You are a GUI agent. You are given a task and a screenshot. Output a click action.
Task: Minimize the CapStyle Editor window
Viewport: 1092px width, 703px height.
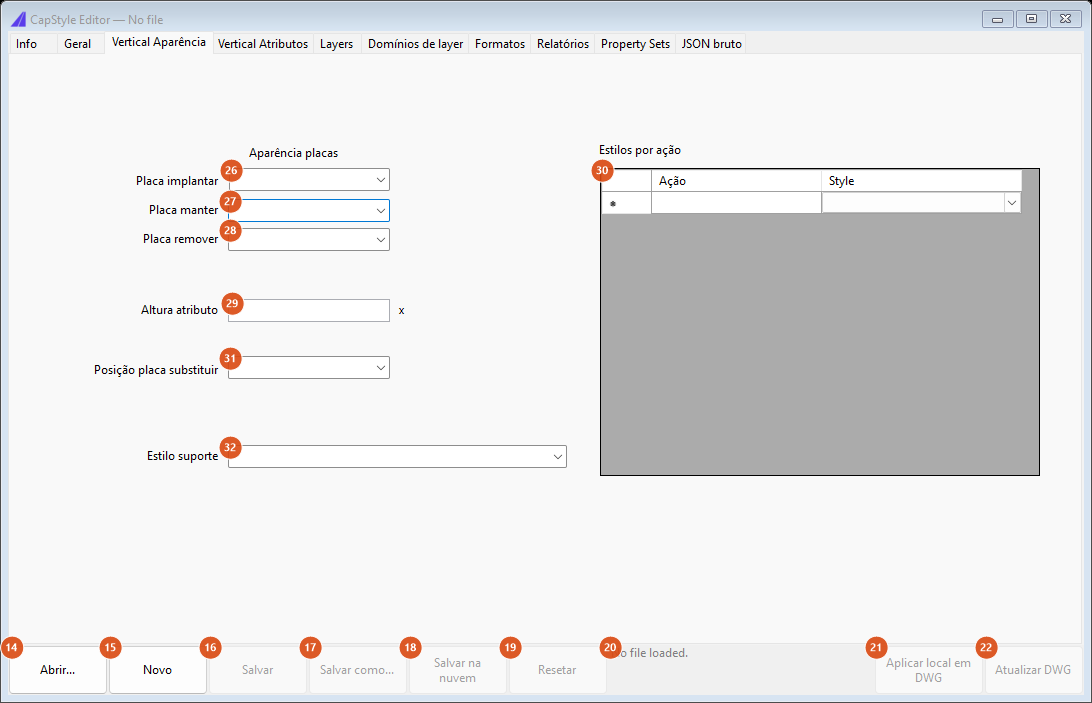click(997, 20)
